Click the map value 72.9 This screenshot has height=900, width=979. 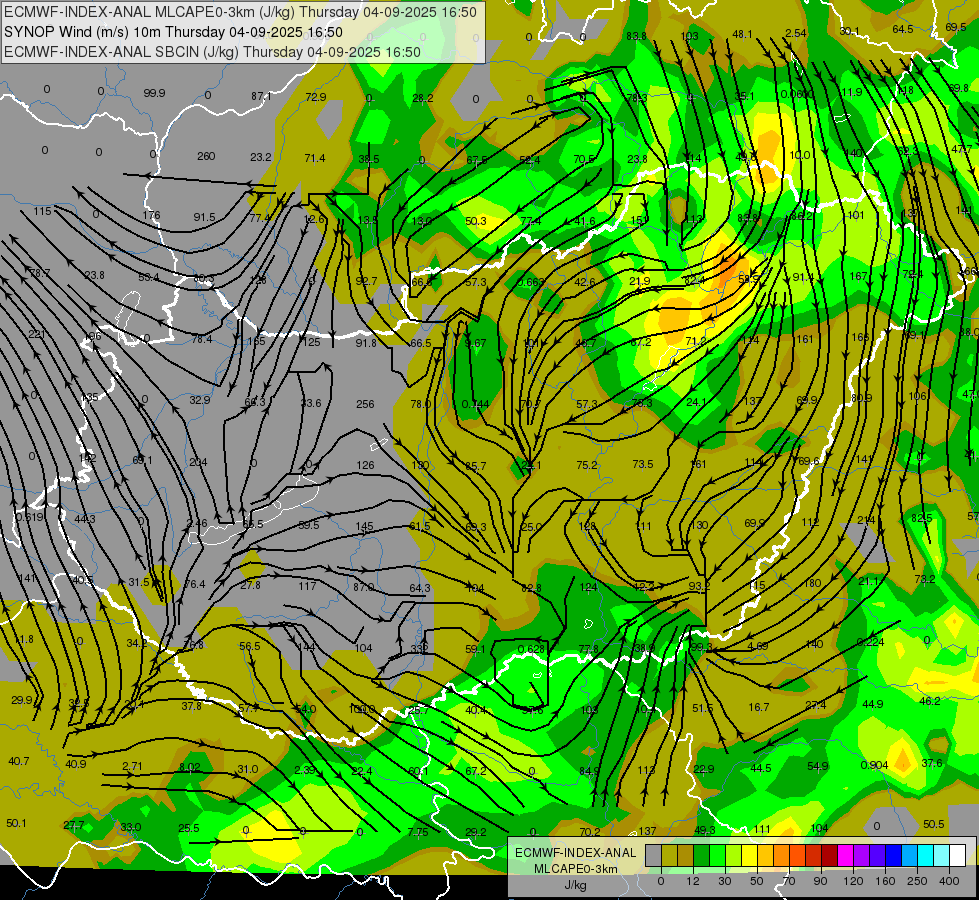pos(316,97)
